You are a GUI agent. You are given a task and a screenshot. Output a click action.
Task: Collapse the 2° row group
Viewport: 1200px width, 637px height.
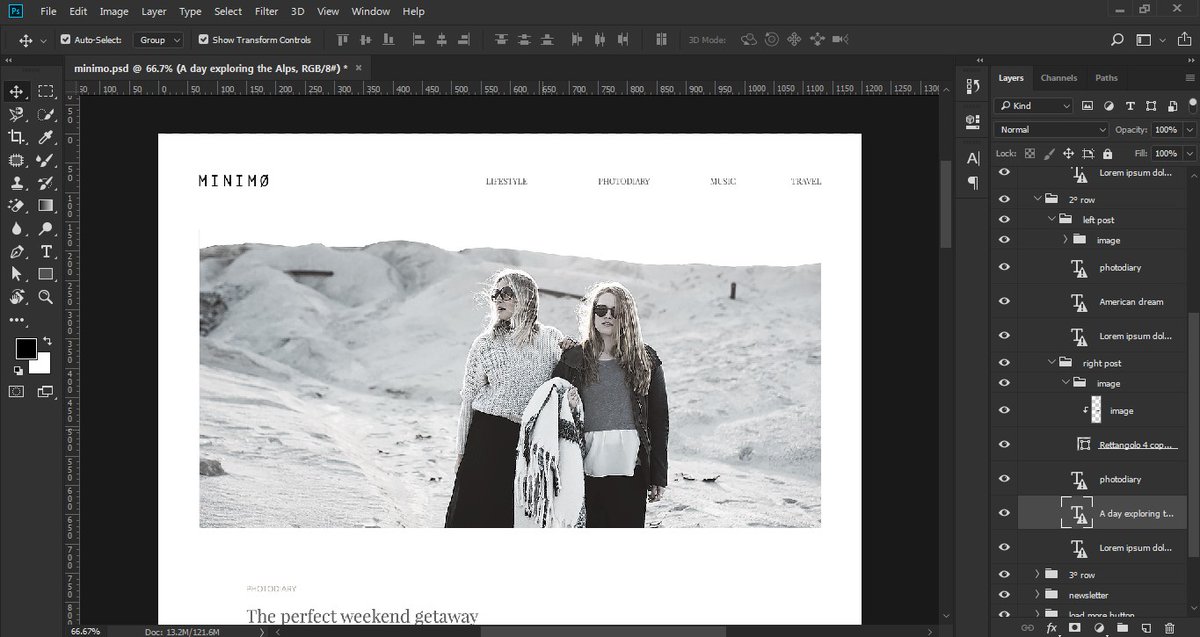point(1037,199)
